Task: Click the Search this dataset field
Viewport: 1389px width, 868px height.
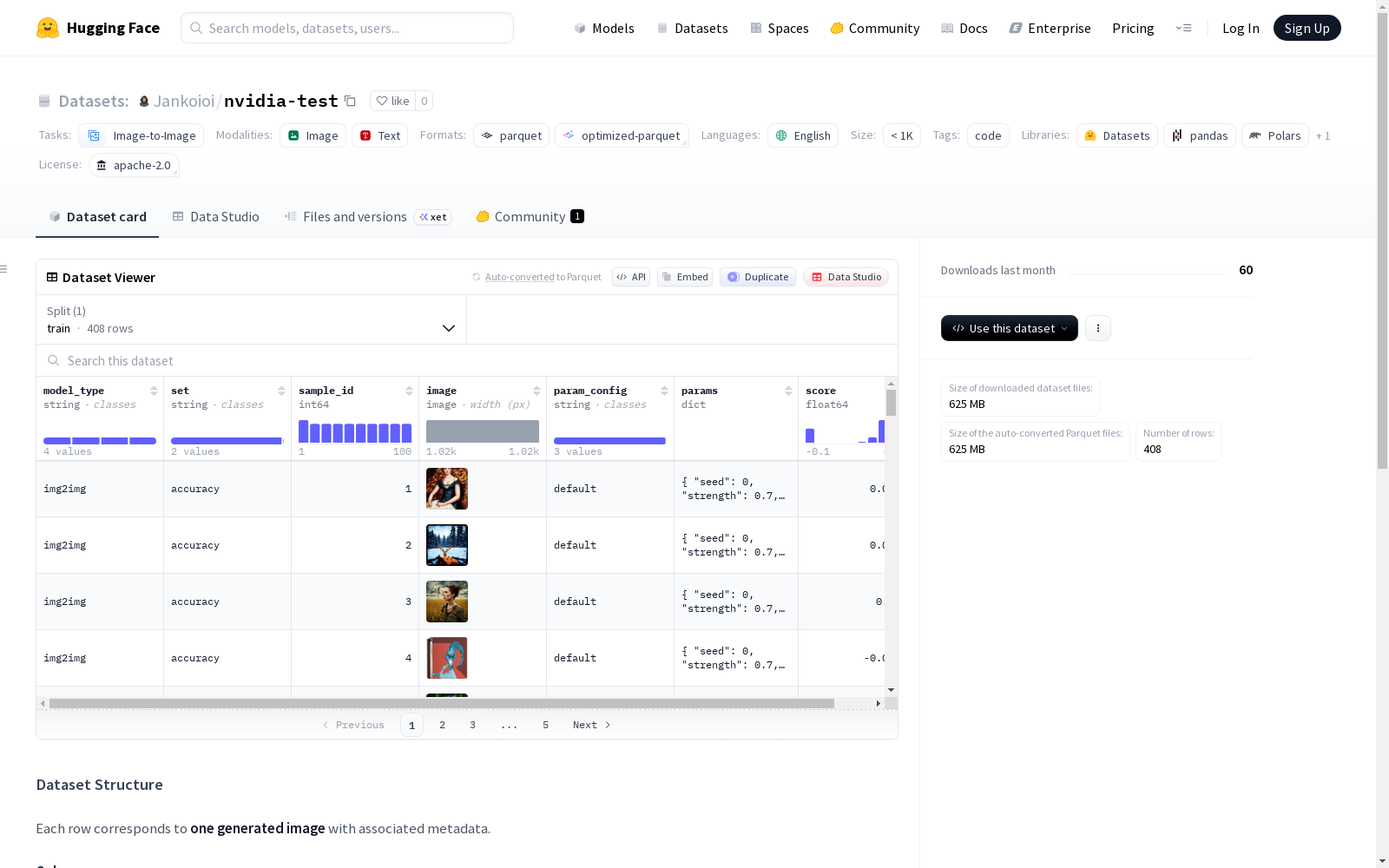Action: click(x=467, y=360)
